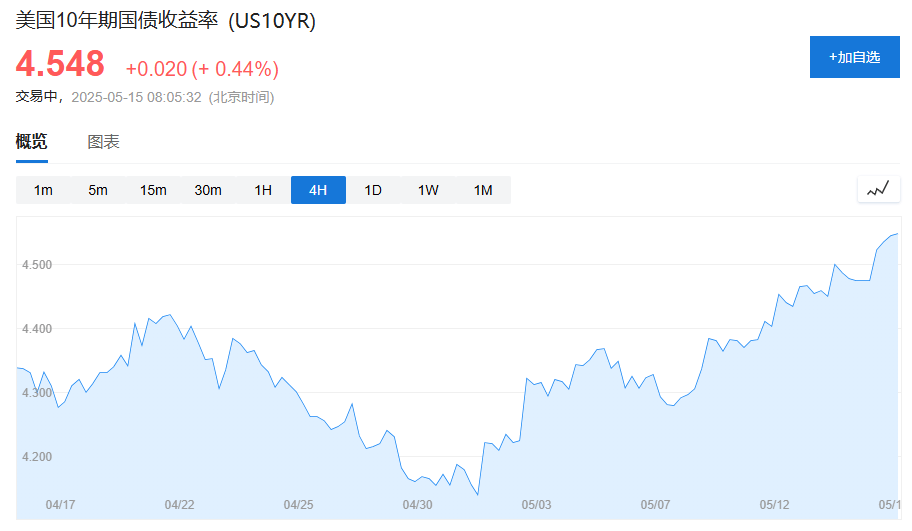Click the 4.500 gridline label

point(37,265)
